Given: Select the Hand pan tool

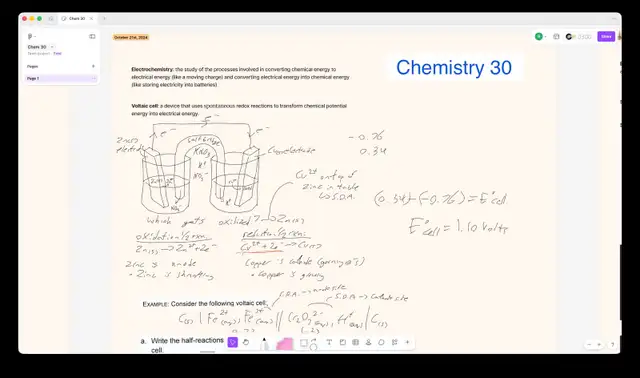Looking at the screenshot, I should point(246,342).
